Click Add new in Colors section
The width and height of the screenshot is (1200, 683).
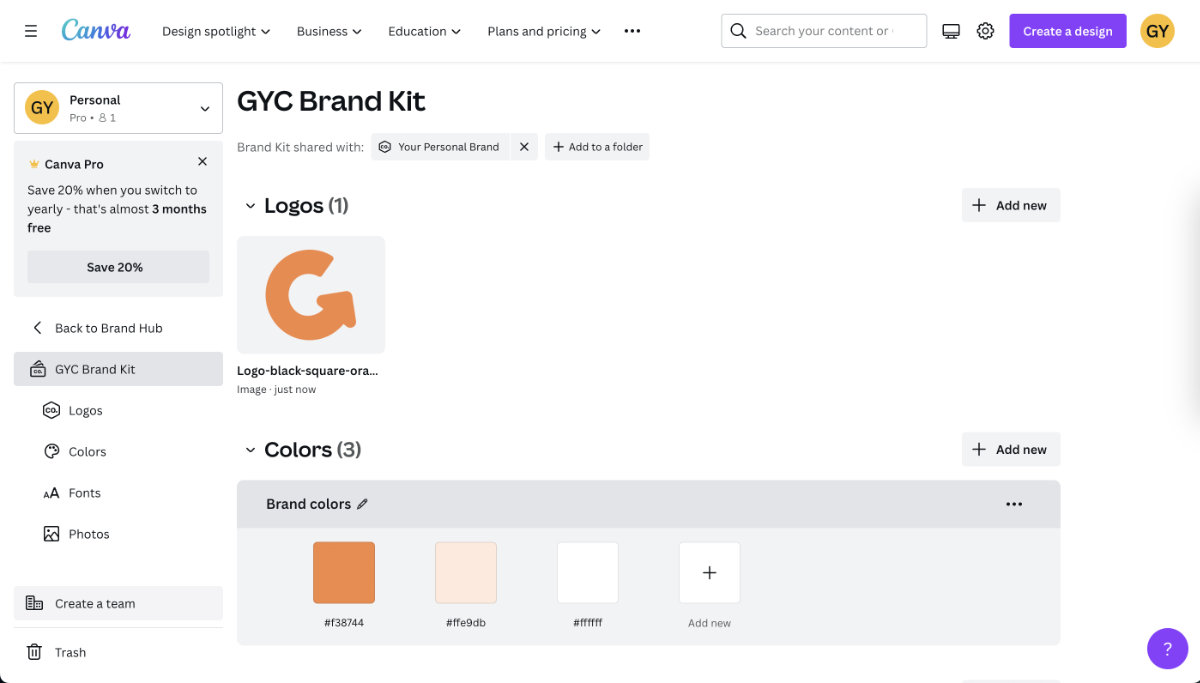click(x=1011, y=449)
